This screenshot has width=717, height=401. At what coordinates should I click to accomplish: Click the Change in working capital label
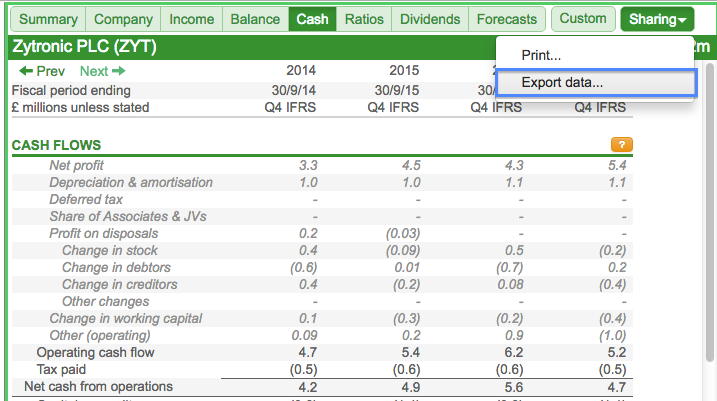(126, 318)
